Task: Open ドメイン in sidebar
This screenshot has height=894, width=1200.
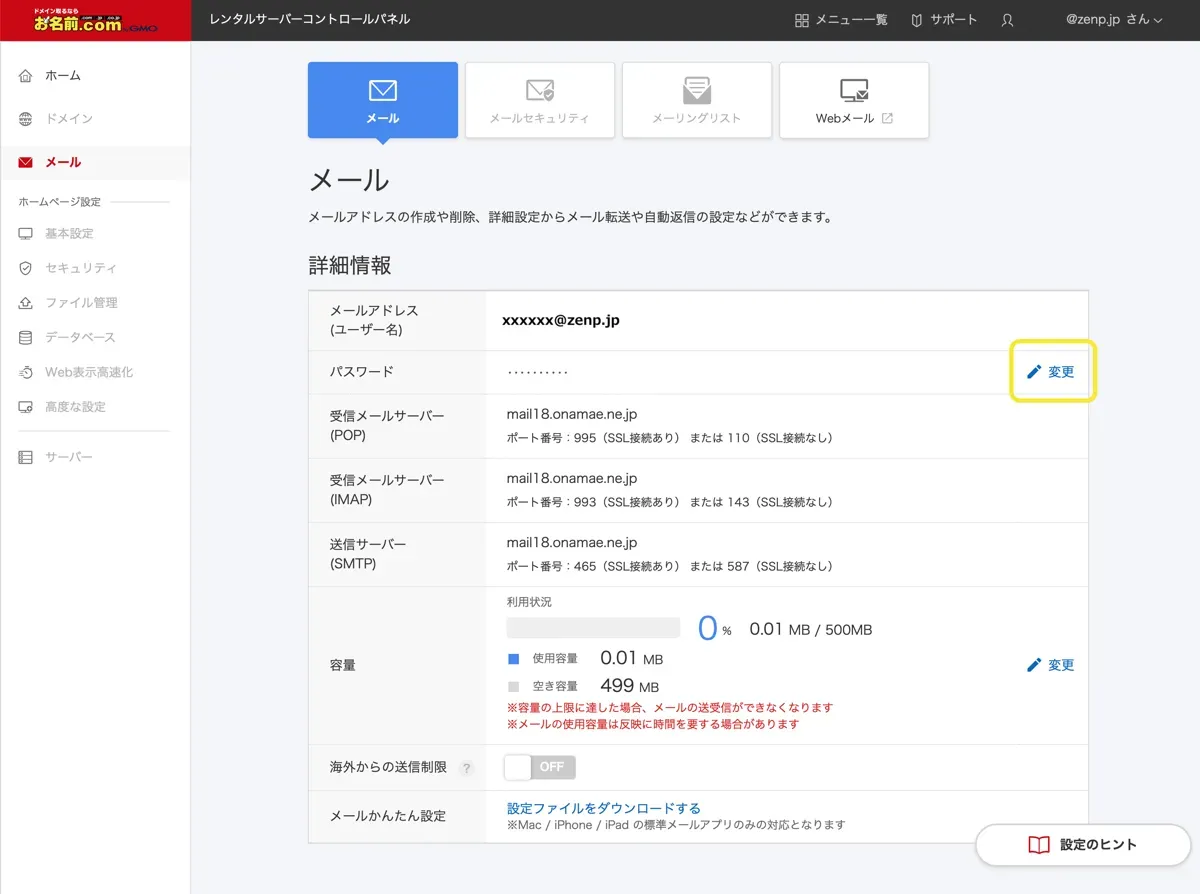Action: 68,119
